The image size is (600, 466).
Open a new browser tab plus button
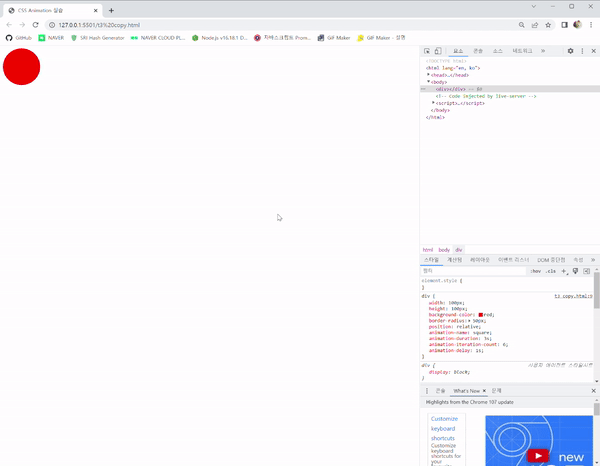pos(111,11)
